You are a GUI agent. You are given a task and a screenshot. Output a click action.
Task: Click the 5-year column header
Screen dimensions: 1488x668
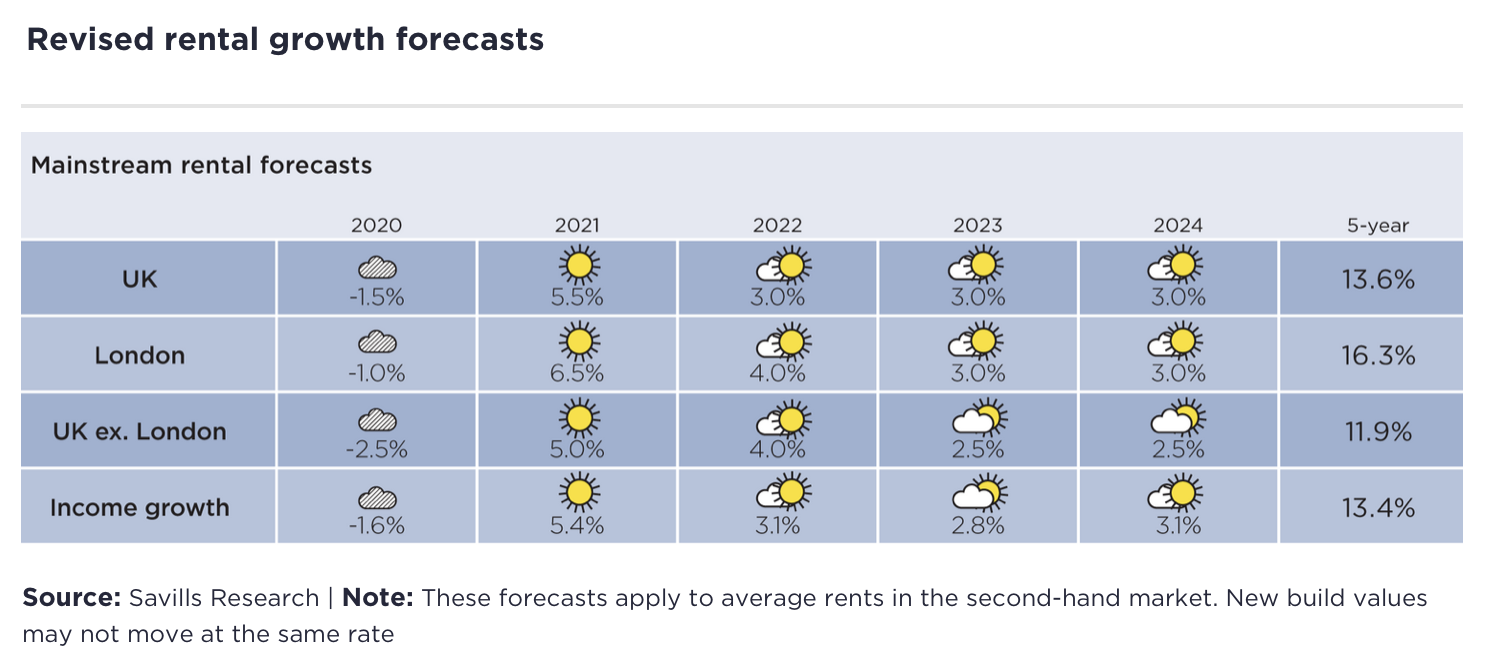pos(1377,225)
